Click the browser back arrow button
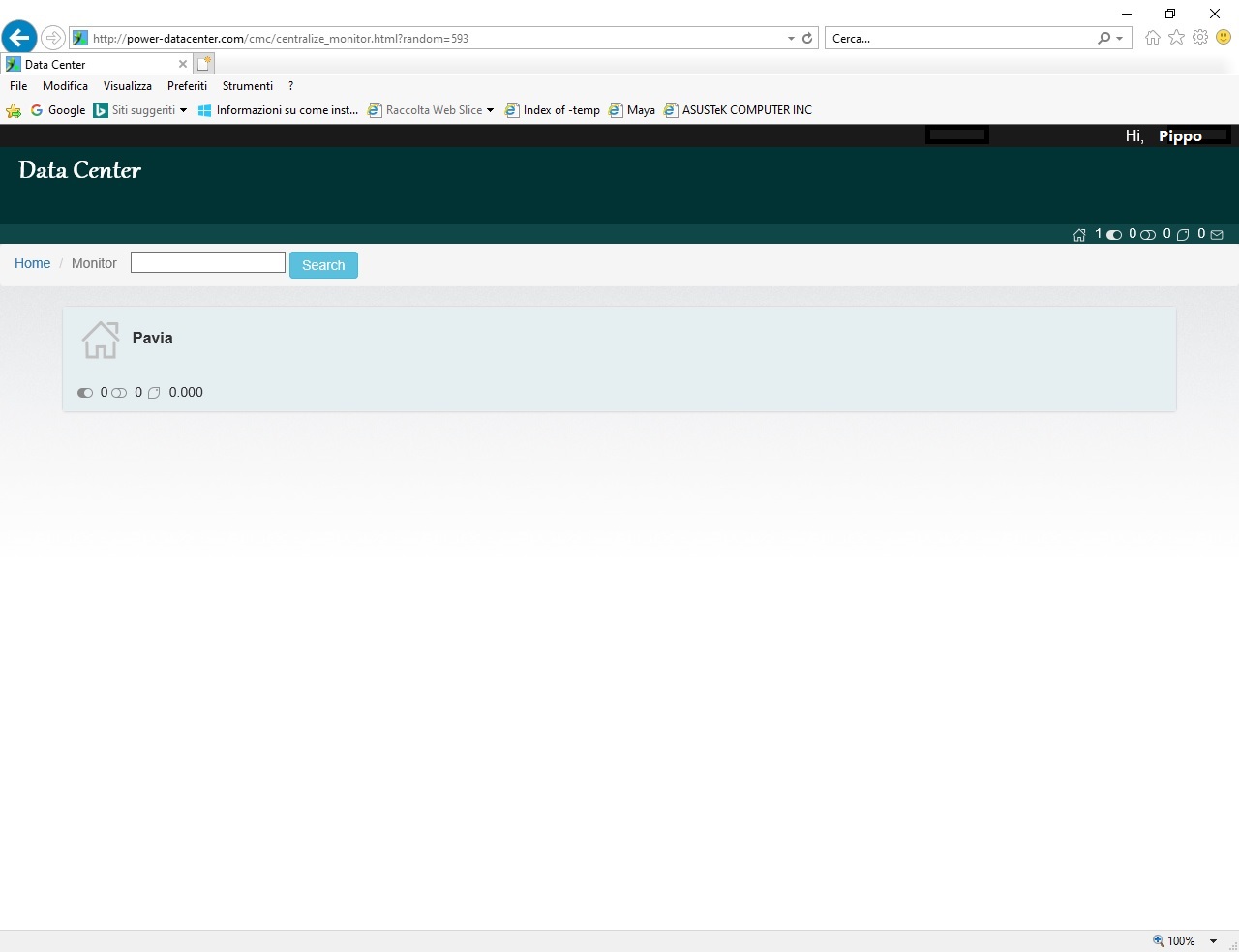Viewport: 1239px width, 952px height. (x=19, y=38)
